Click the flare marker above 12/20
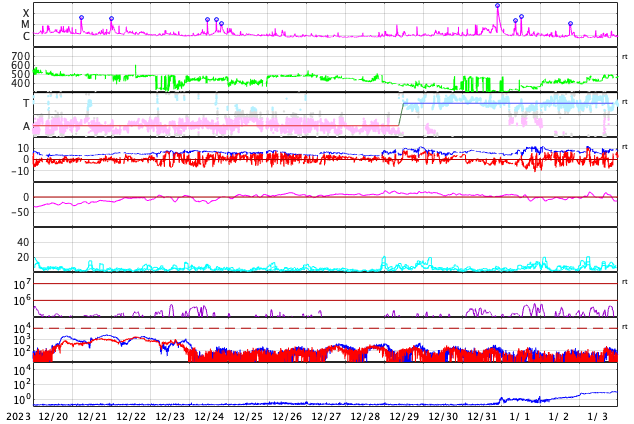634x424 pixels. 82,18
